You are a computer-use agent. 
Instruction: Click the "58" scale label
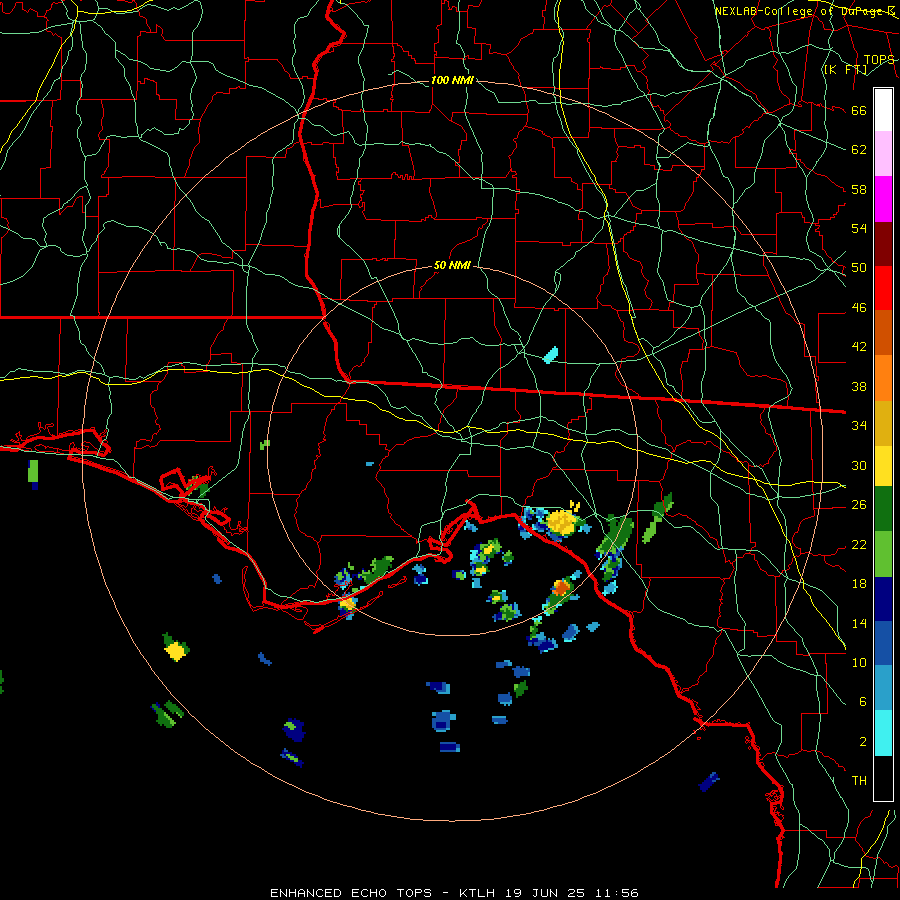coord(859,189)
